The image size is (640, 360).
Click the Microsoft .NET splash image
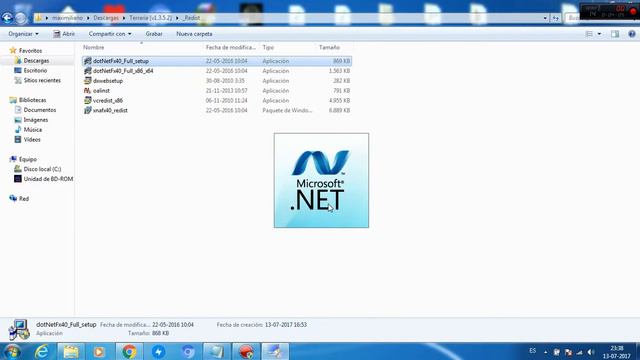[321, 180]
